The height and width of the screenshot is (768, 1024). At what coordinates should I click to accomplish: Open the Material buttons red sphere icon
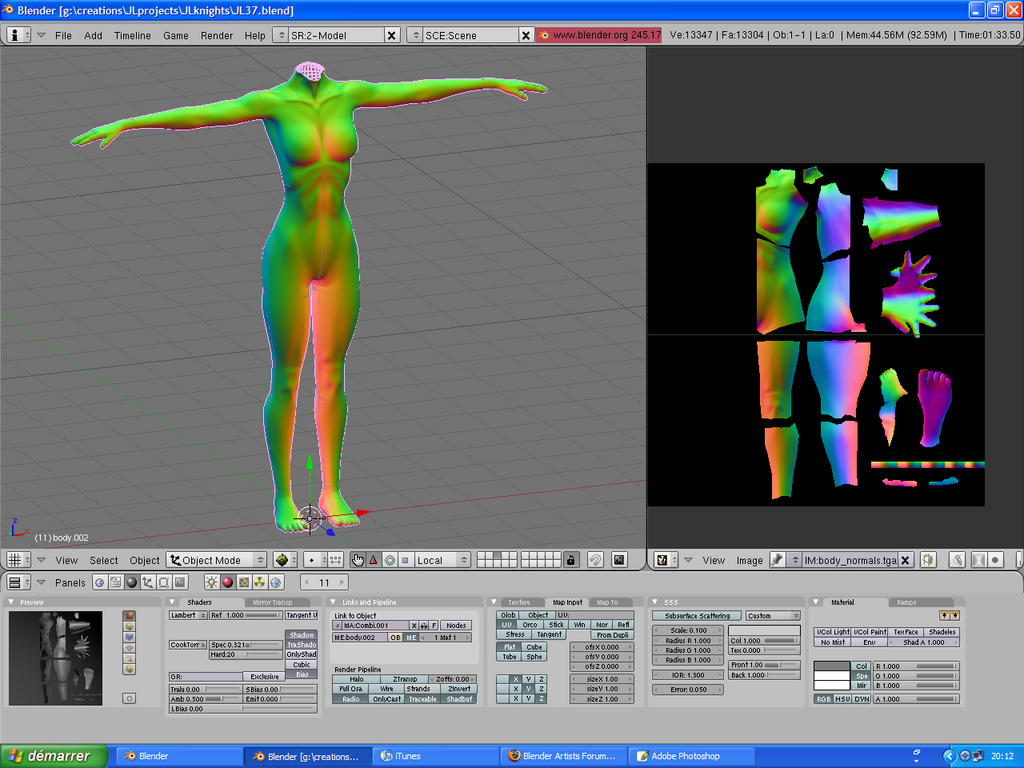coord(227,582)
